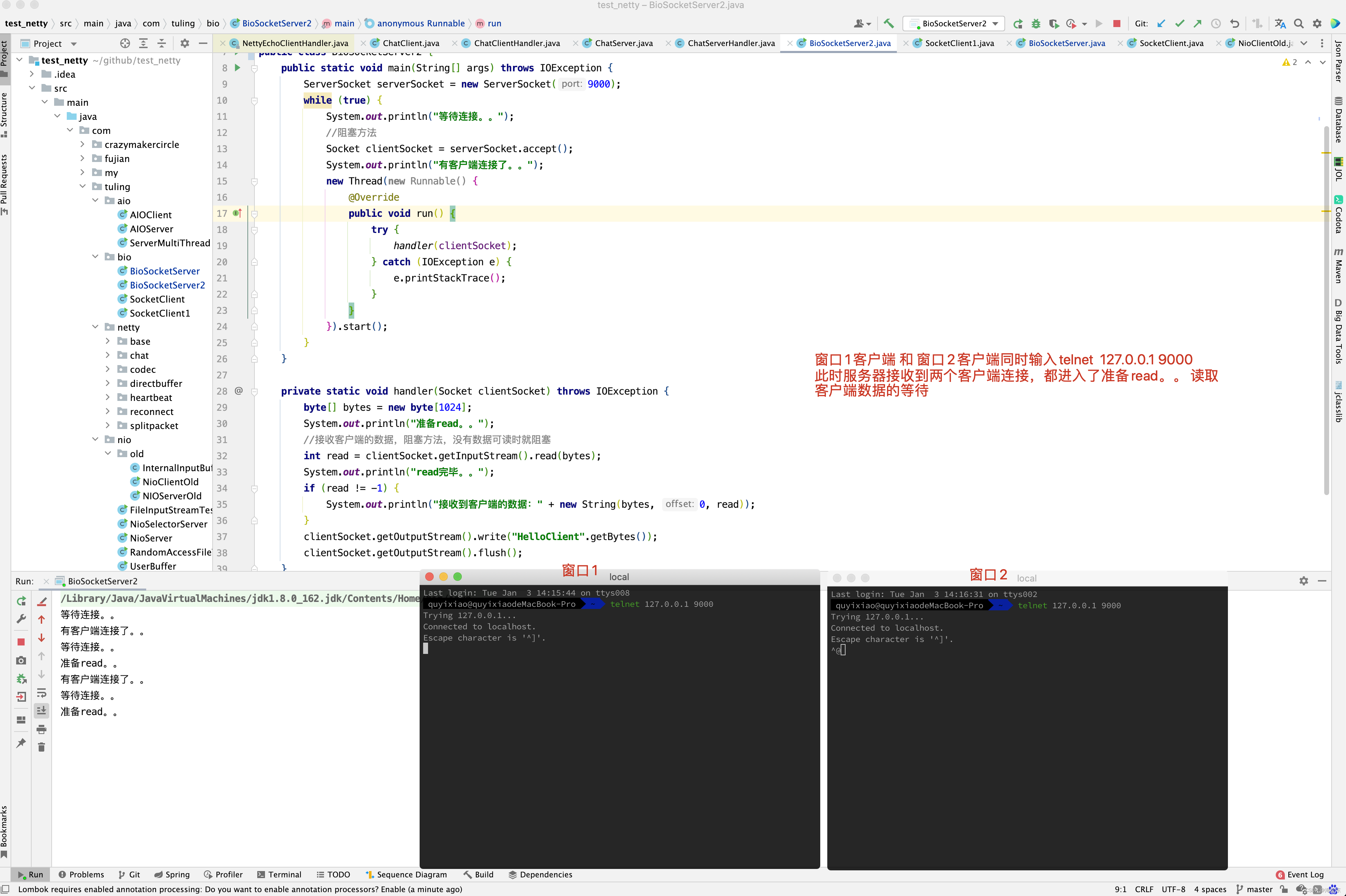This screenshot has width=1346, height=896.
Task: Click the Rerun icon in Run panel
Action: click(x=21, y=601)
